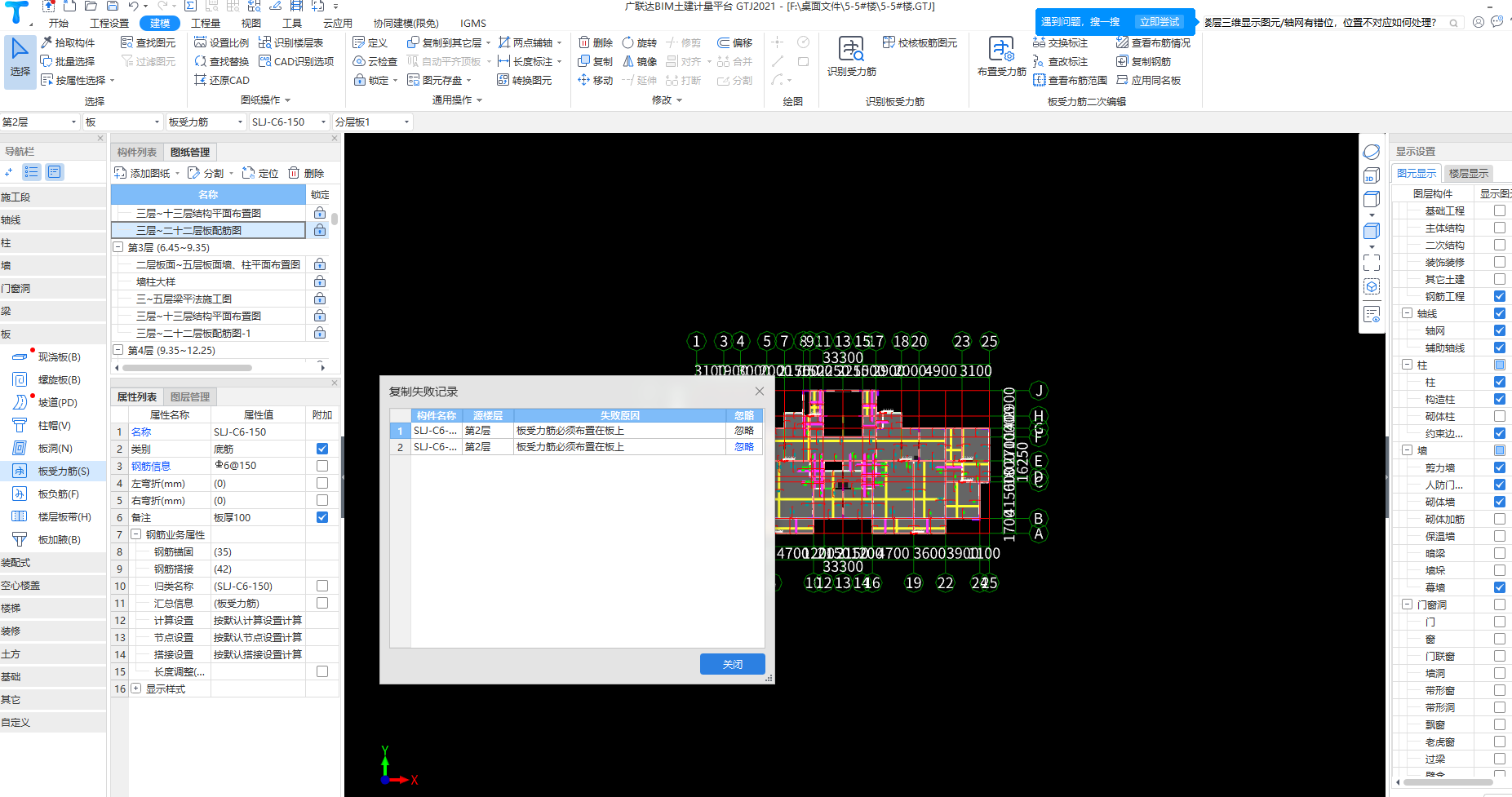This screenshot has height=797, width=1512.
Task: Toggle the 备注 additional checkbox
Action: pyautogui.click(x=322, y=517)
